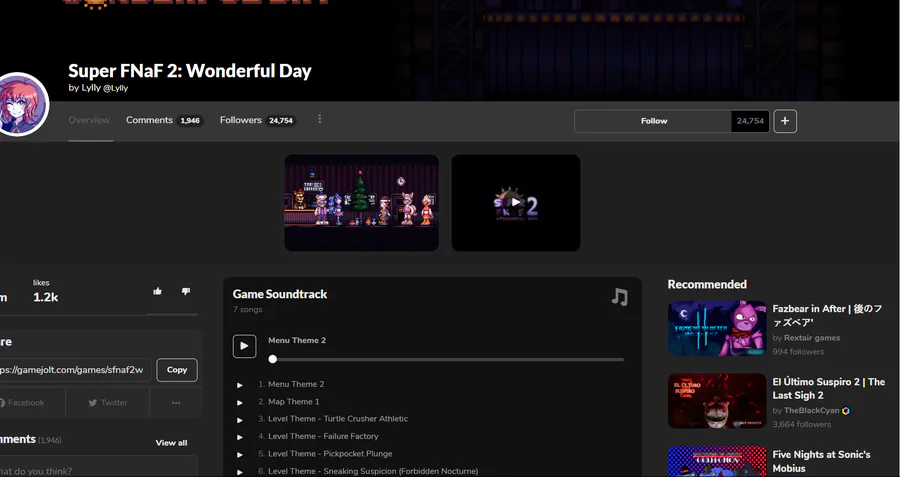This screenshot has height=477, width=900.
Task: Click Five Nights at Sonic's Mobius title
Action: 821,461
